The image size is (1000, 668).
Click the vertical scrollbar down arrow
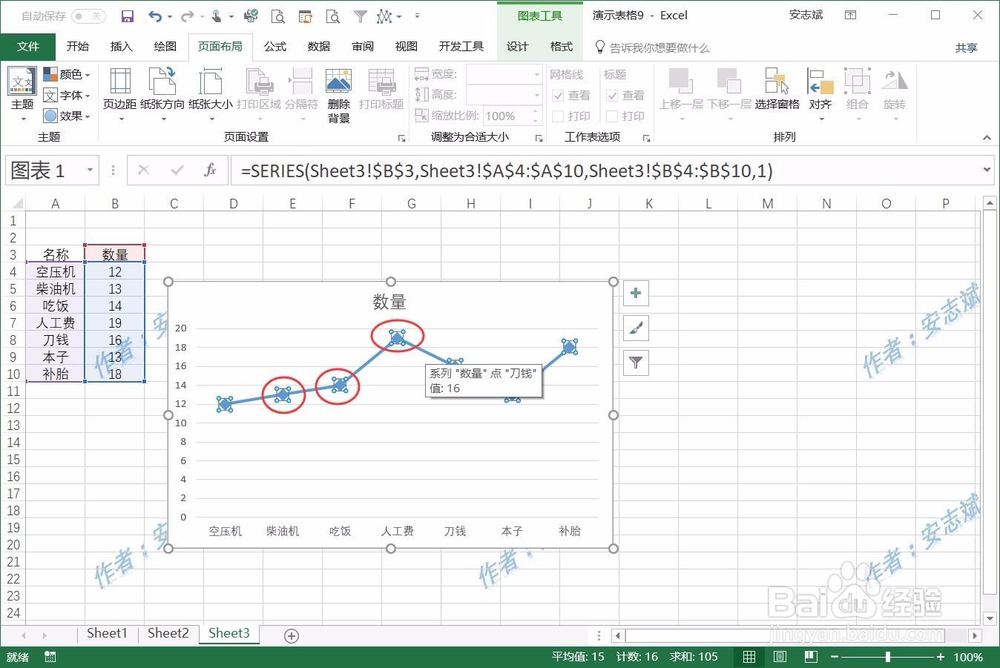click(990, 618)
